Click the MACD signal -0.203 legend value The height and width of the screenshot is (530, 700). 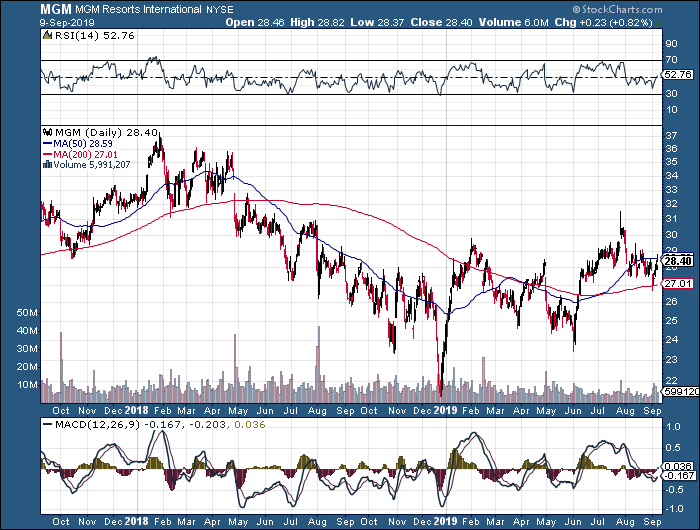click(209, 425)
